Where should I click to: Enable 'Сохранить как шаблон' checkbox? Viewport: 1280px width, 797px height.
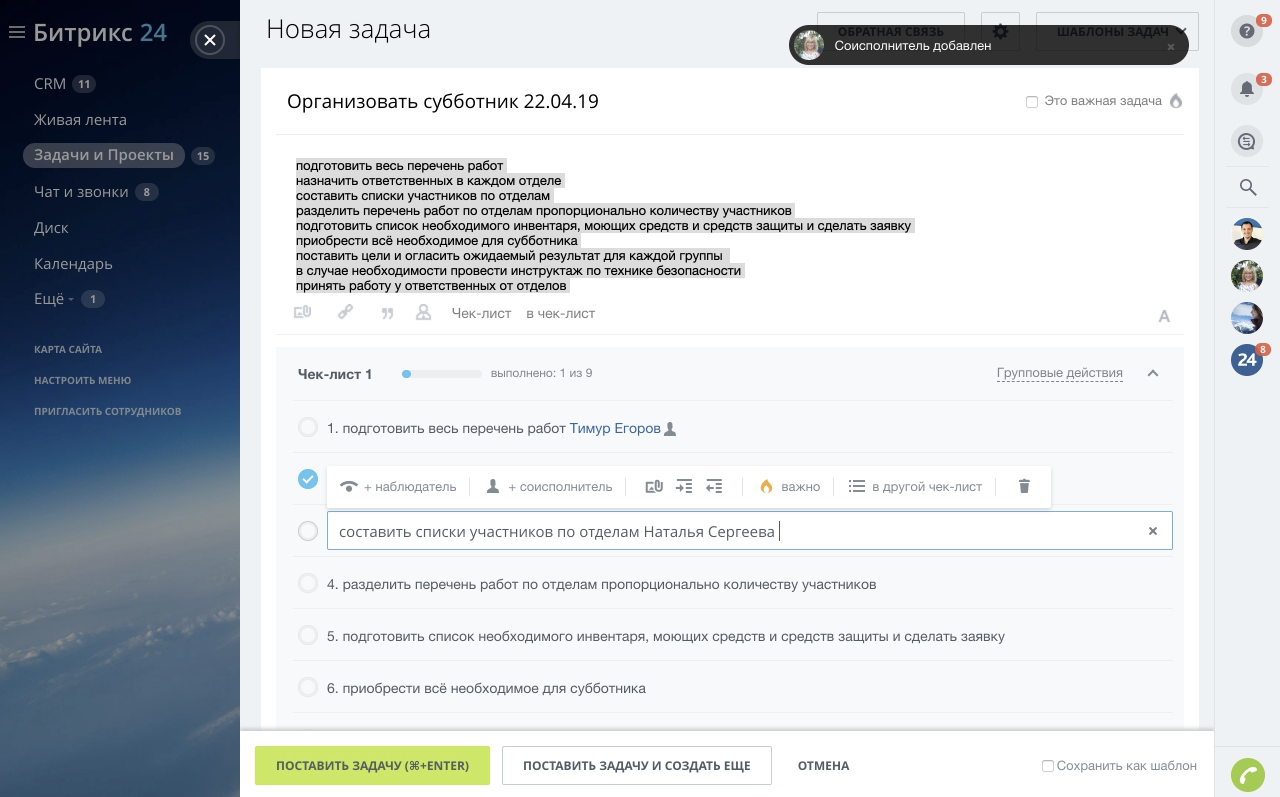click(1048, 766)
